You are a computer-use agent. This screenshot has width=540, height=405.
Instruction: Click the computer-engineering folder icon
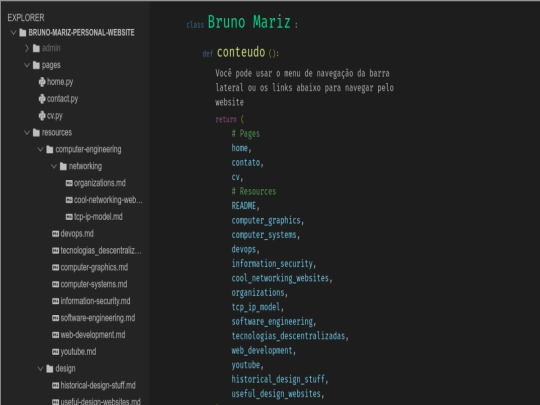(50, 149)
